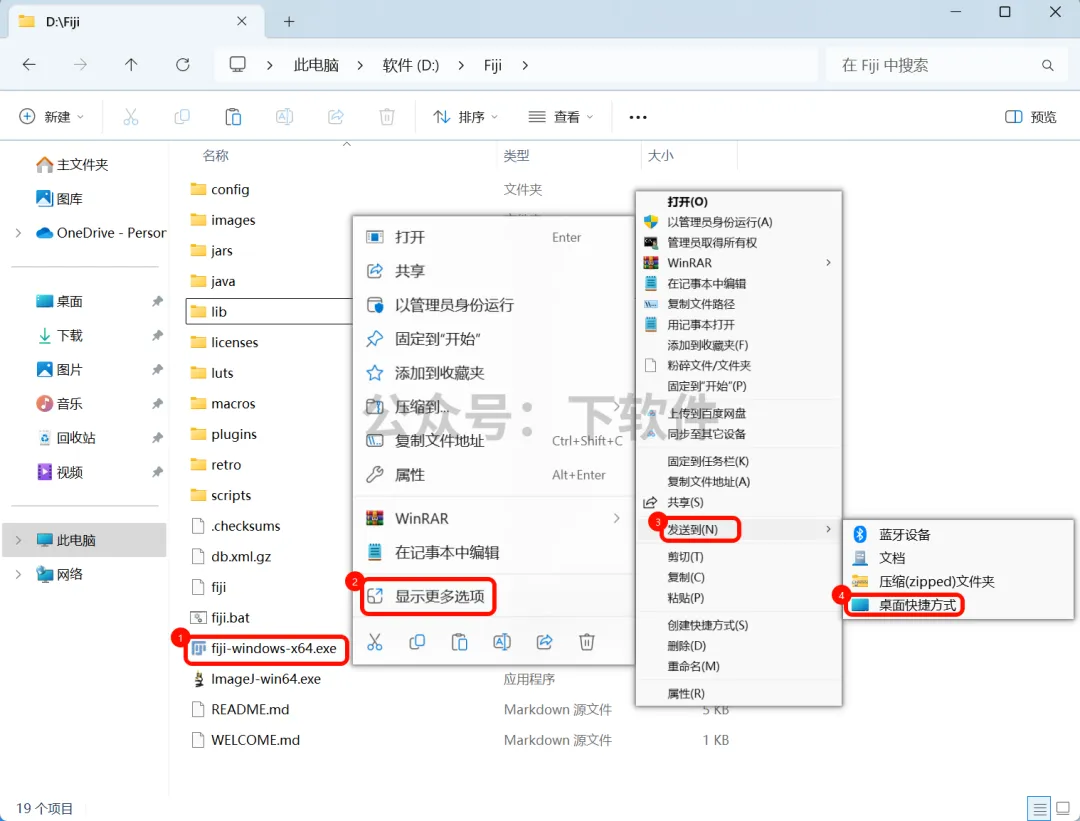Click the cut scissors icon in the context menu
1080x821 pixels.
tap(375, 642)
